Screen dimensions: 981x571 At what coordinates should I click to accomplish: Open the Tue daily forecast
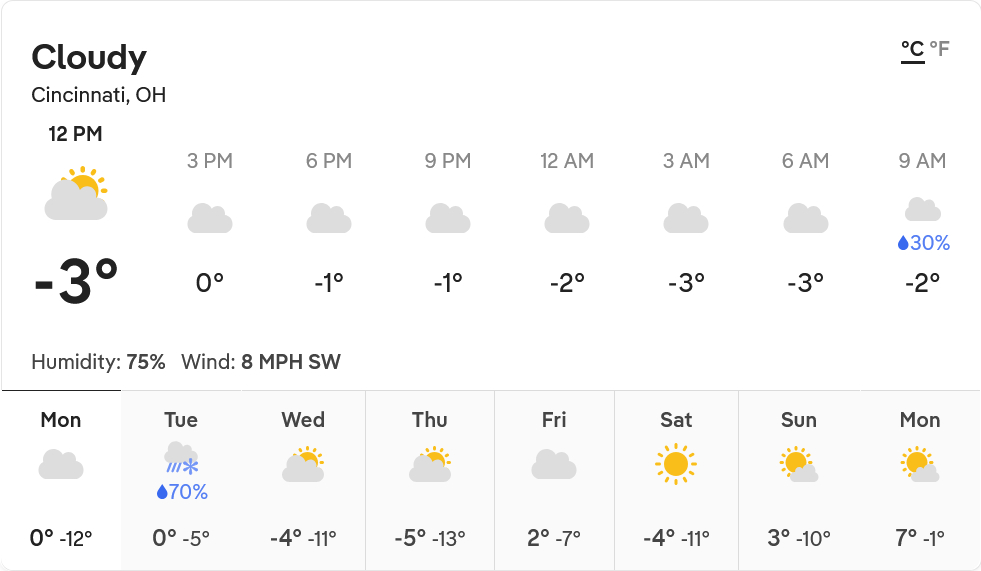181,480
